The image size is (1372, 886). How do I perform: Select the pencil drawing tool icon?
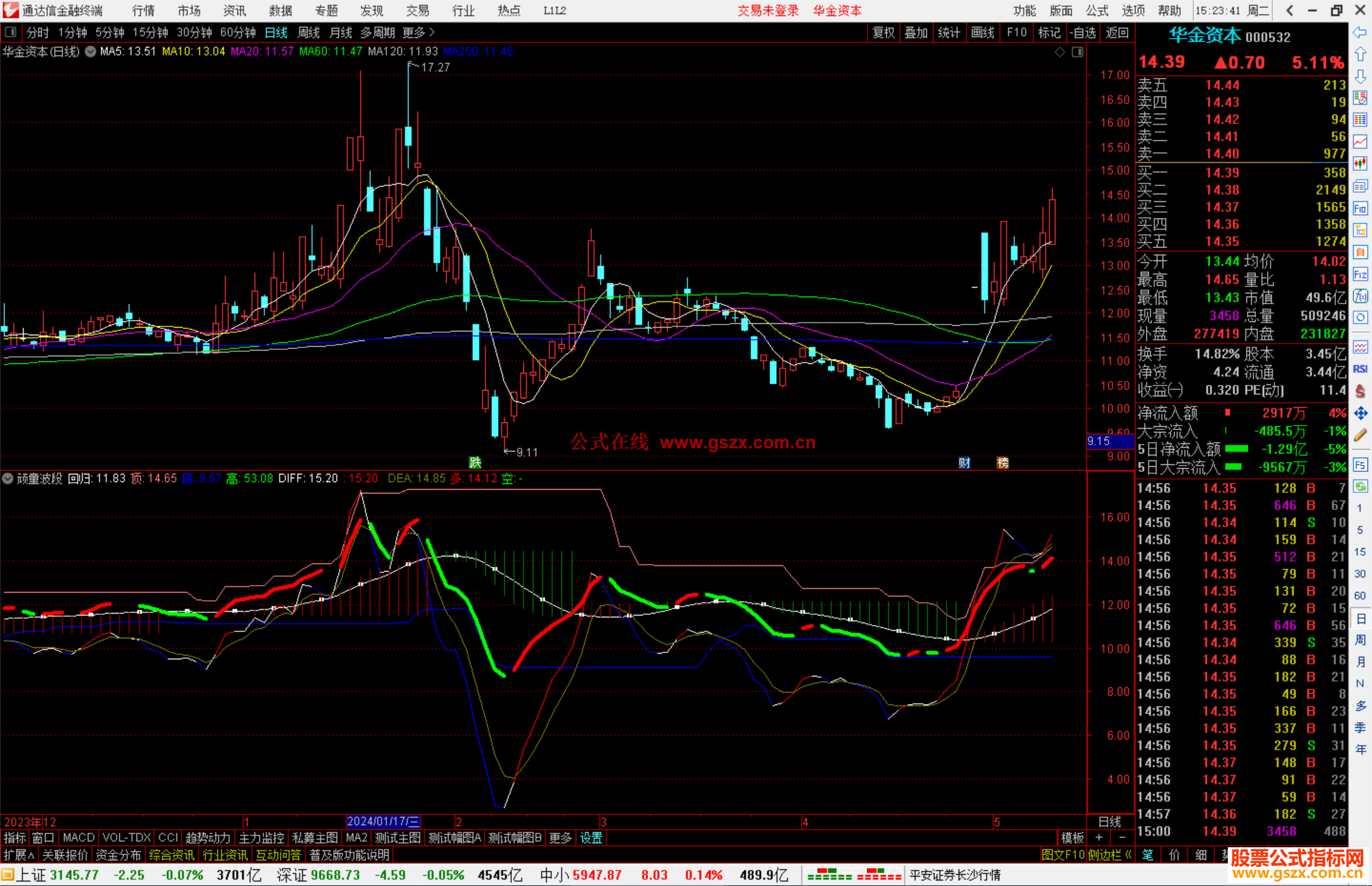click(x=1360, y=435)
